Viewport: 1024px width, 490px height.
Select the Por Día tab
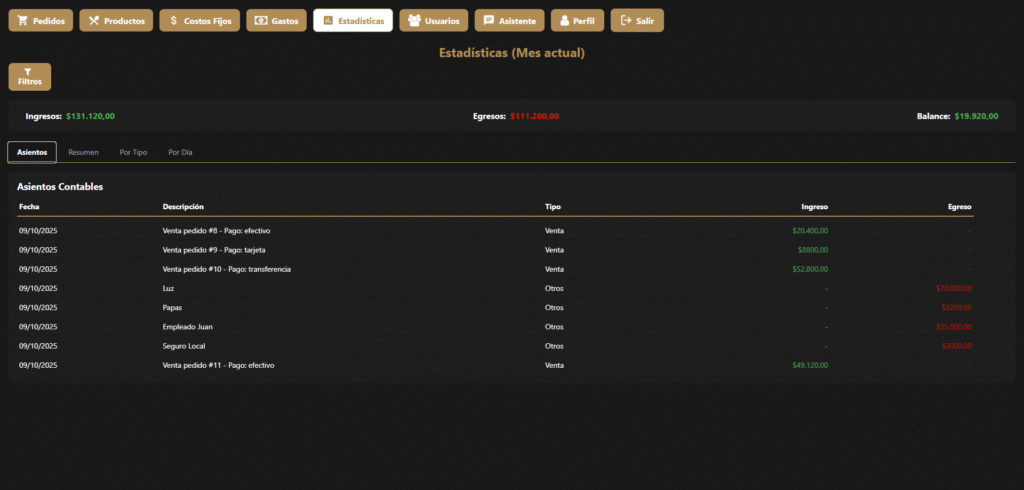coord(180,152)
